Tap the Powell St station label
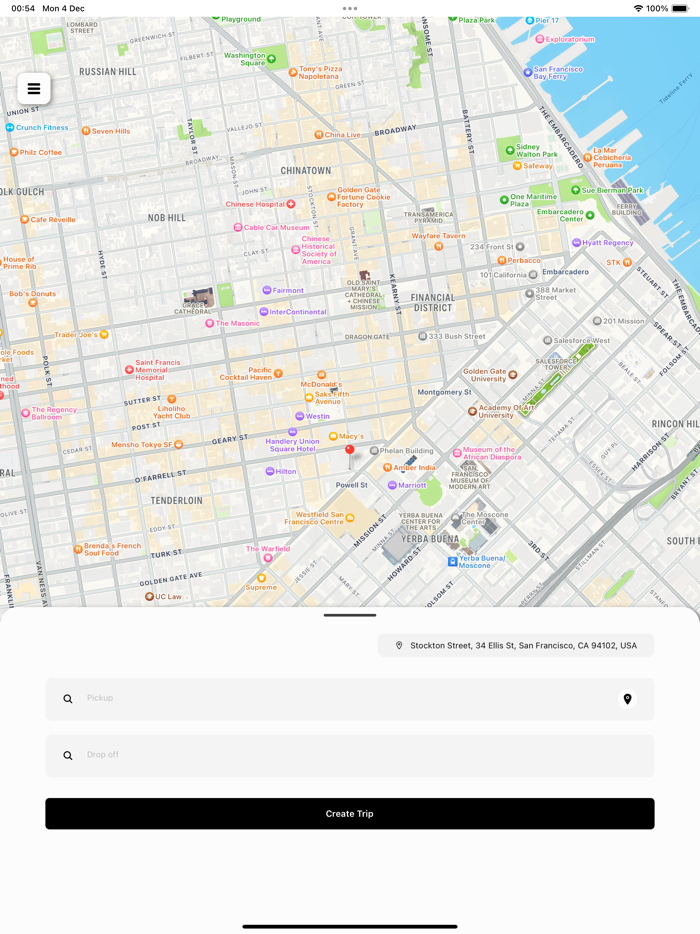 pos(351,485)
